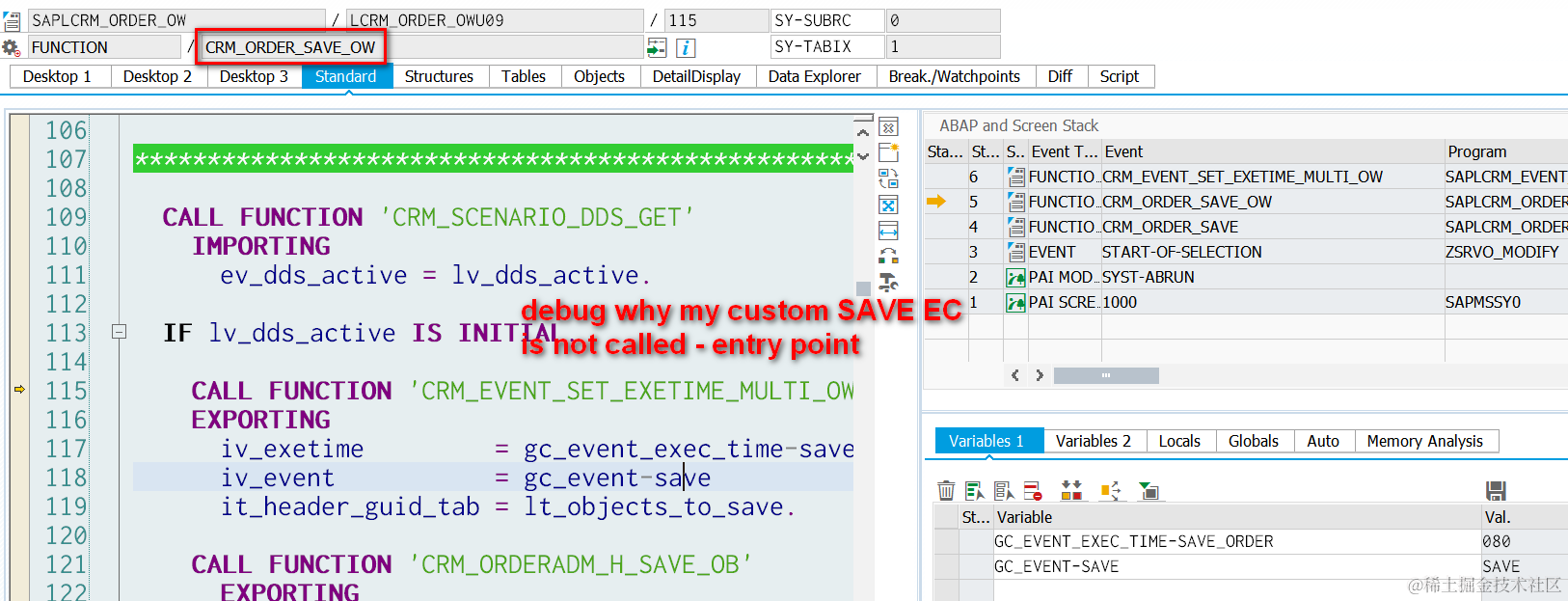Click the editor down chevron scroll button
Image resolution: width=1568 pixels, height=601 pixels.
(x=863, y=155)
